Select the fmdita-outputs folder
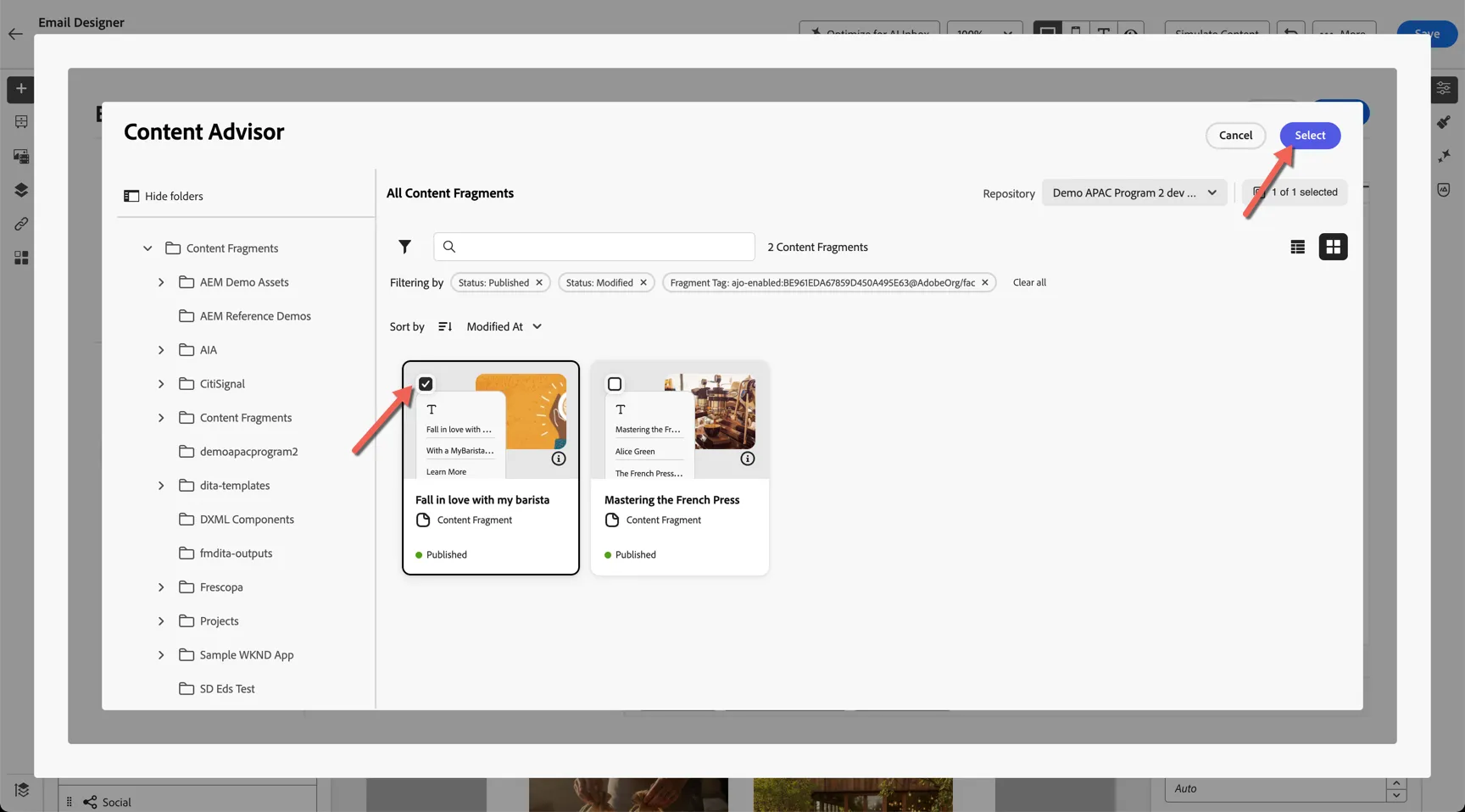The image size is (1465, 812). [226, 553]
